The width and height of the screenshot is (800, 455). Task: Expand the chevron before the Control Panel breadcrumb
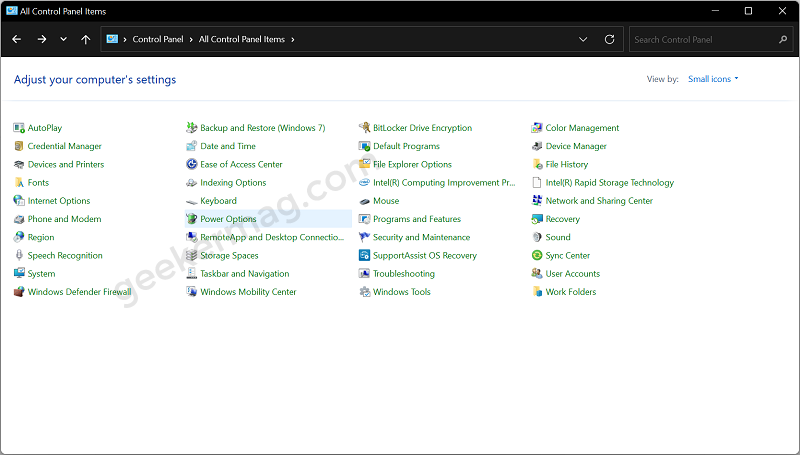point(125,39)
